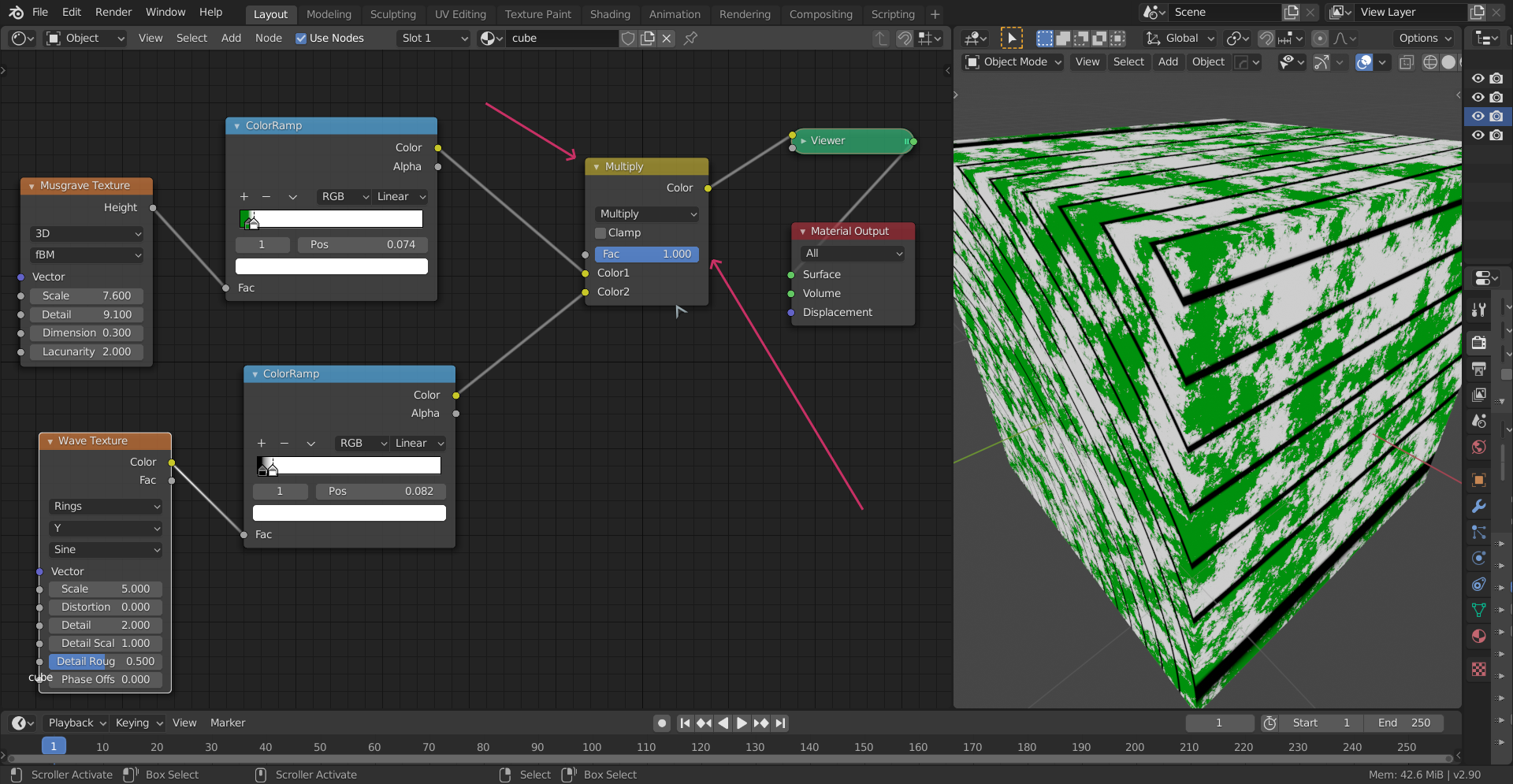Jump to frame 60 on the timeline
The height and width of the screenshot is (784, 1513).
374,746
